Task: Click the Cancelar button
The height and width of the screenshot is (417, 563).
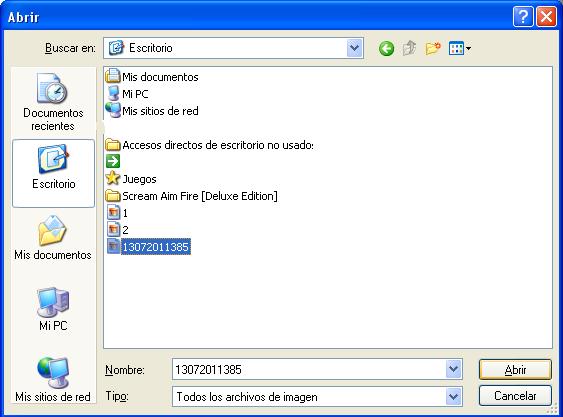Action: point(515,396)
